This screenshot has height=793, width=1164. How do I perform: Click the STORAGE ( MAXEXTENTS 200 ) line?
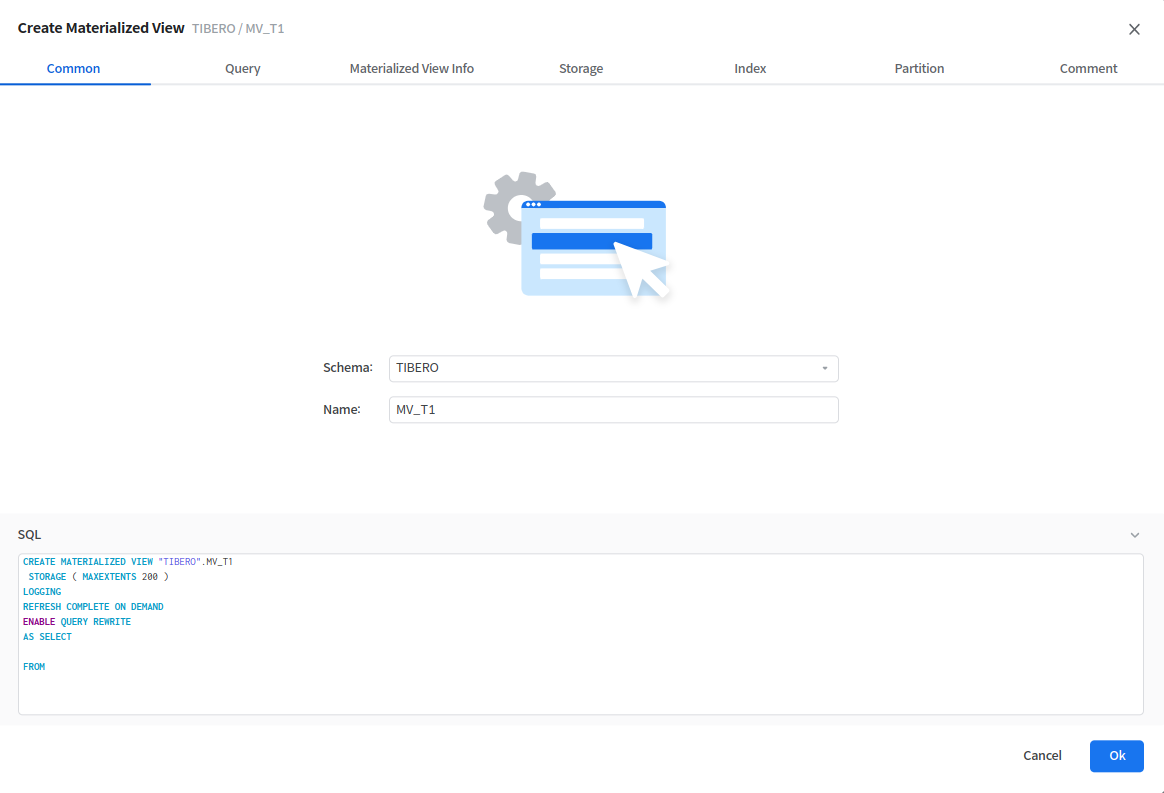(x=99, y=577)
